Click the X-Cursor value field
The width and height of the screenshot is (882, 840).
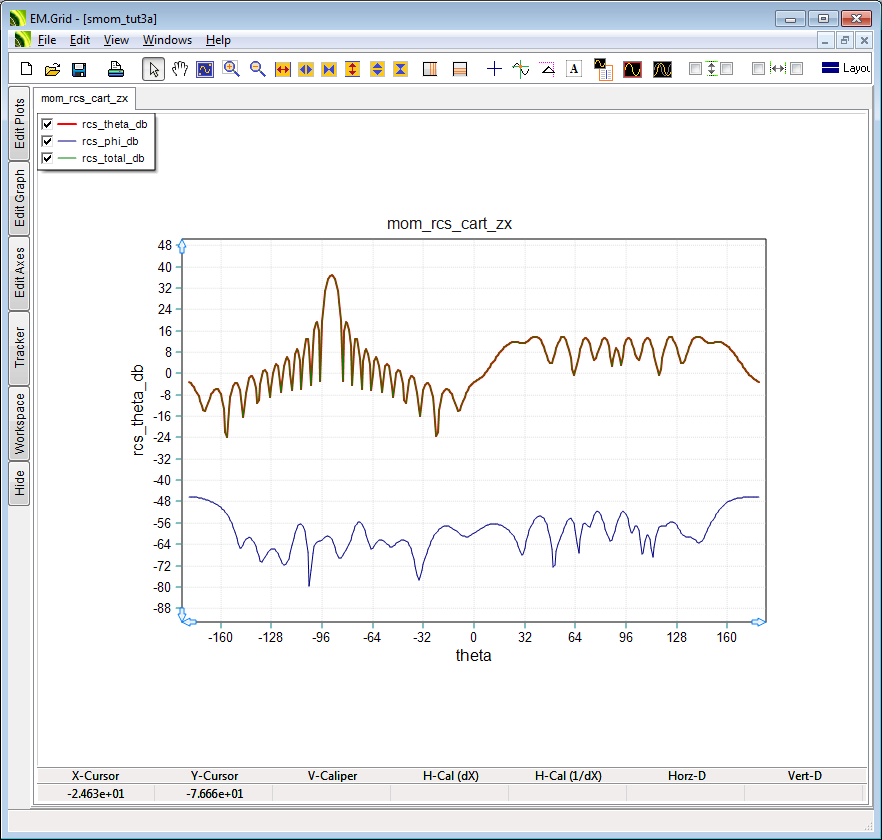tap(96, 793)
